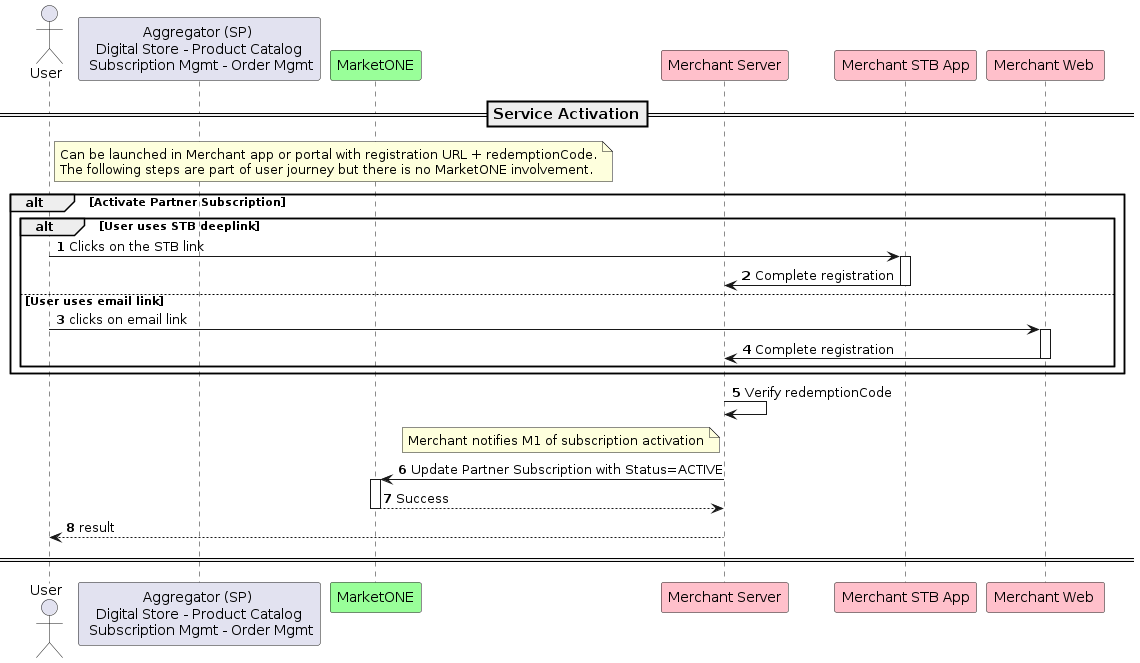
Task: Select message 6 Update Partner Subscription Status=ACTIVE
Action: point(560,470)
